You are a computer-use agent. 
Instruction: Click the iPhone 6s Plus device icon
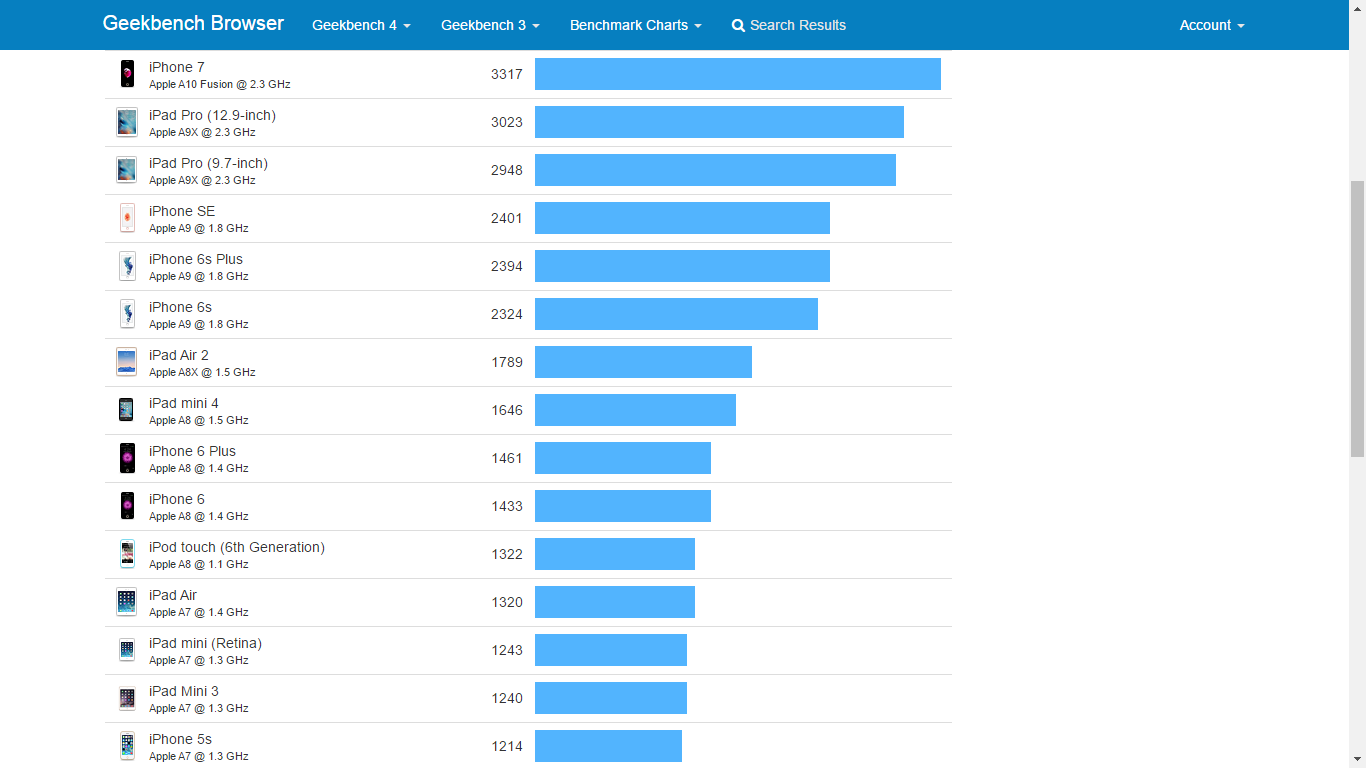point(127,266)
